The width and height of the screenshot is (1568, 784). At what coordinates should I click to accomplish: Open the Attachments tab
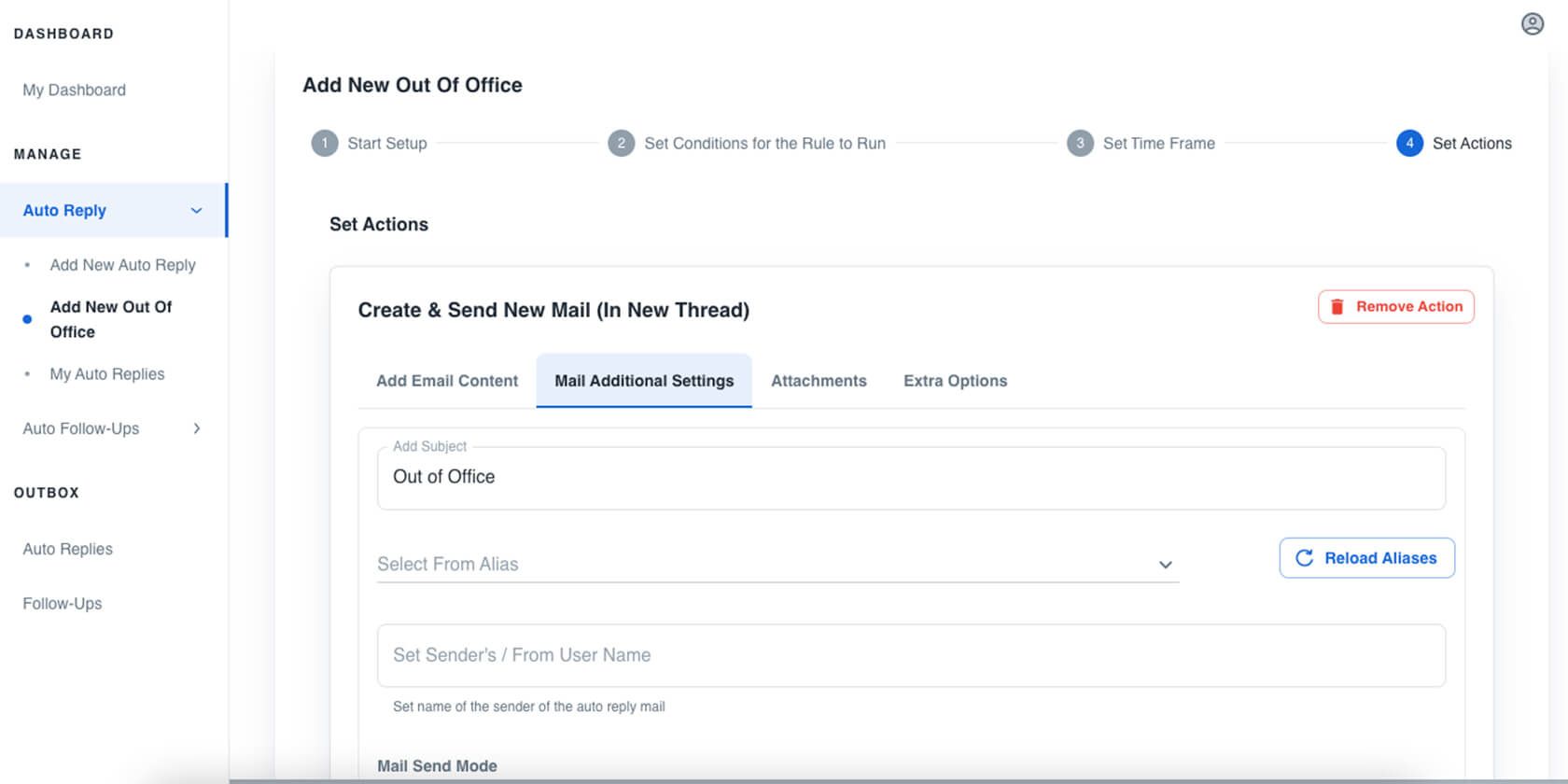(x=819, y=381)
